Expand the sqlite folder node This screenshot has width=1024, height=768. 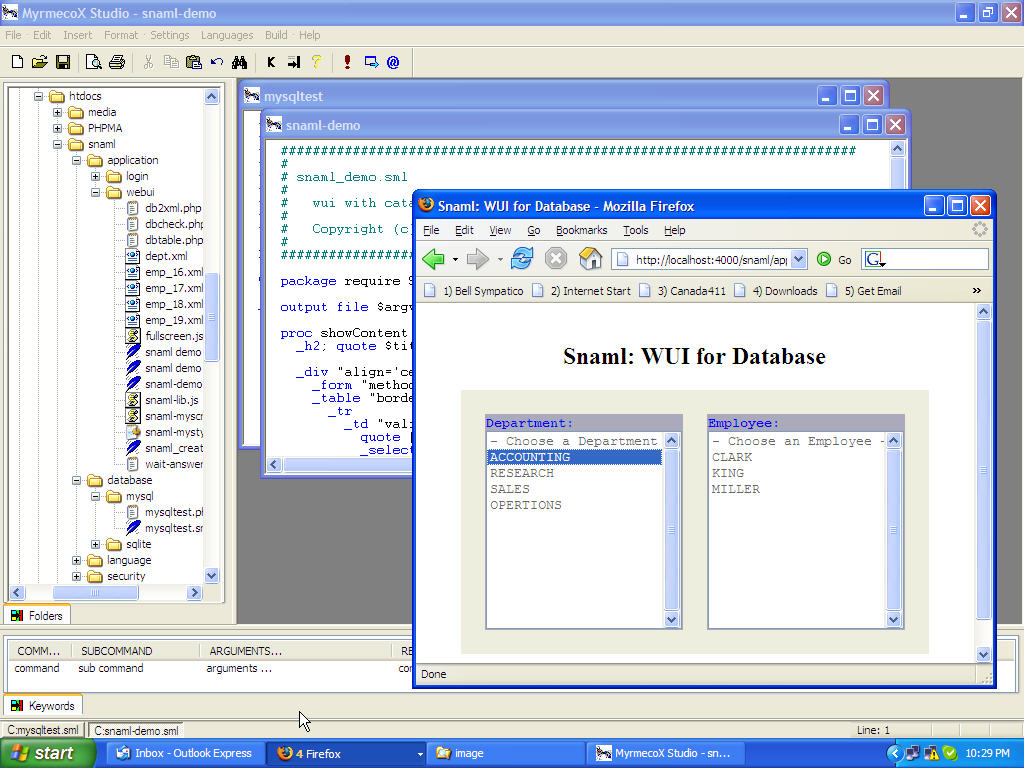(x=95, y=544)
